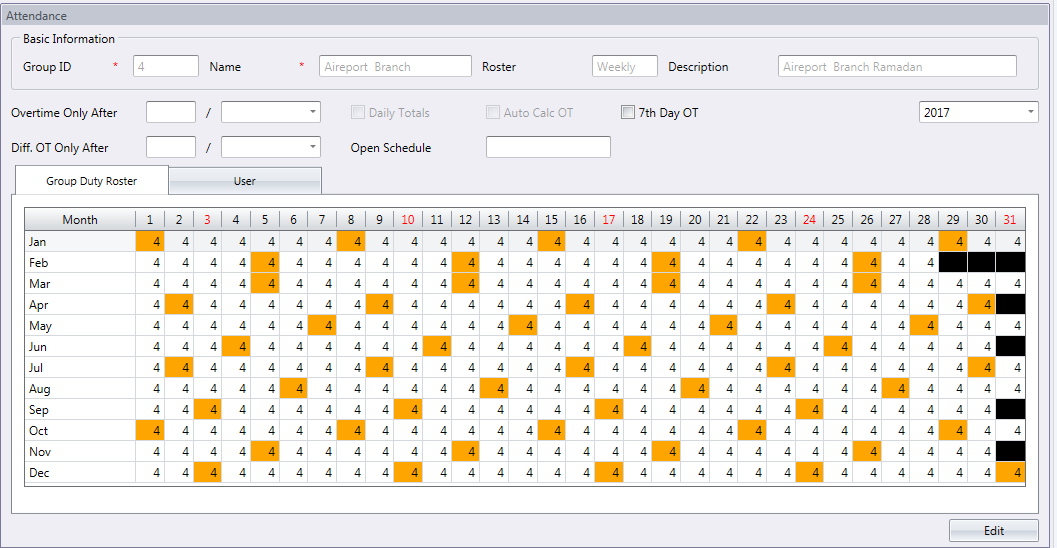Select the orange Jan day 1 cell
Screen dimensions: 1057x548
(x=150, y=241)
